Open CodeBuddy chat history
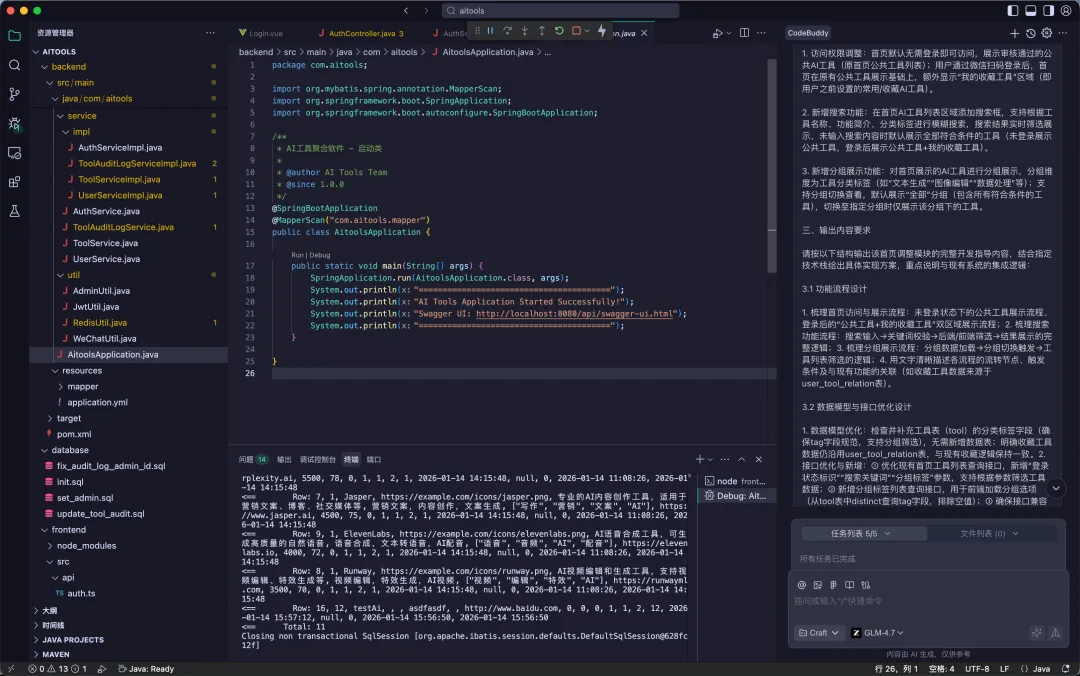 (x=1030, y=33)
